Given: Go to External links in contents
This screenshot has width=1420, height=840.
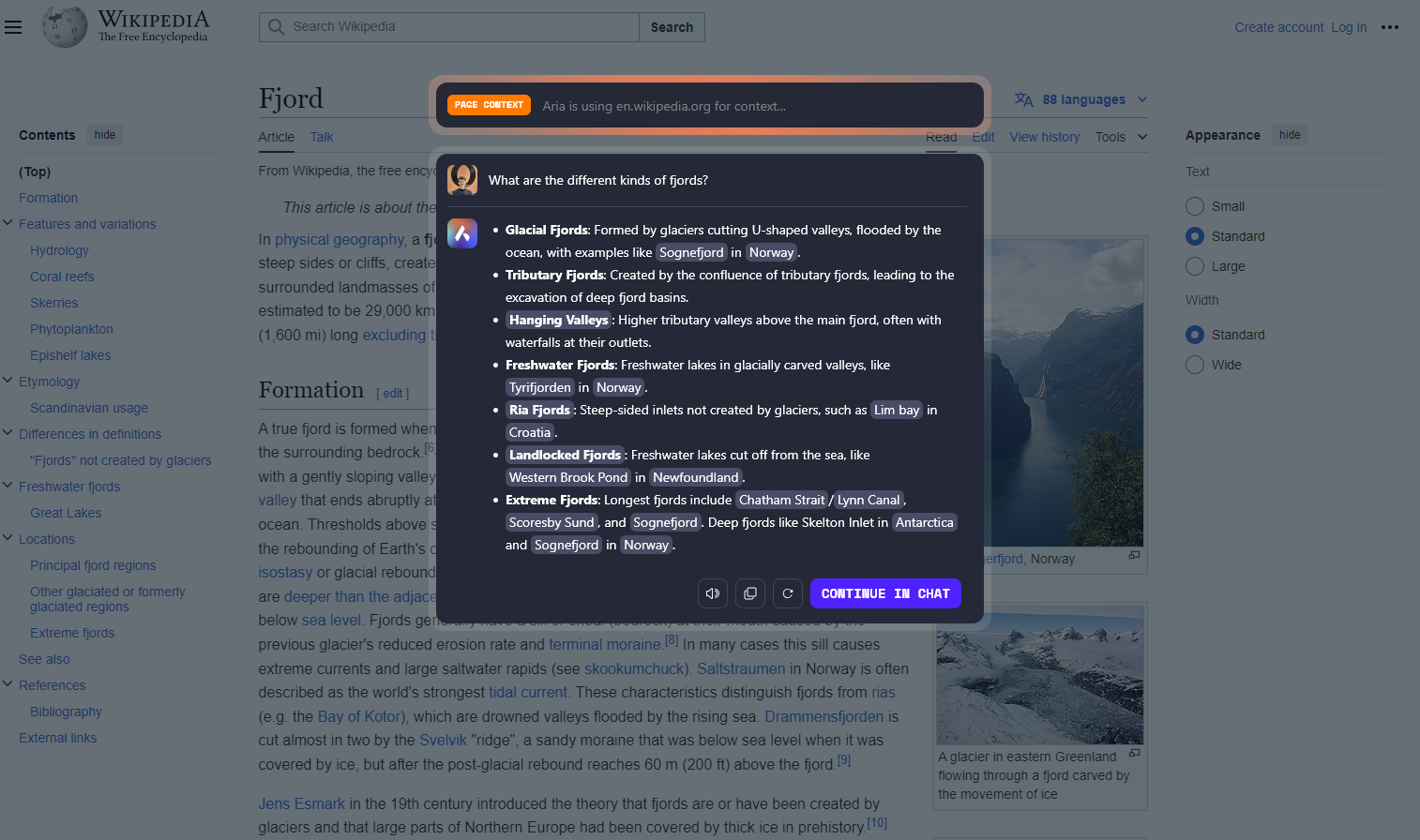Looking at the screenshot, I should [57, 738].
